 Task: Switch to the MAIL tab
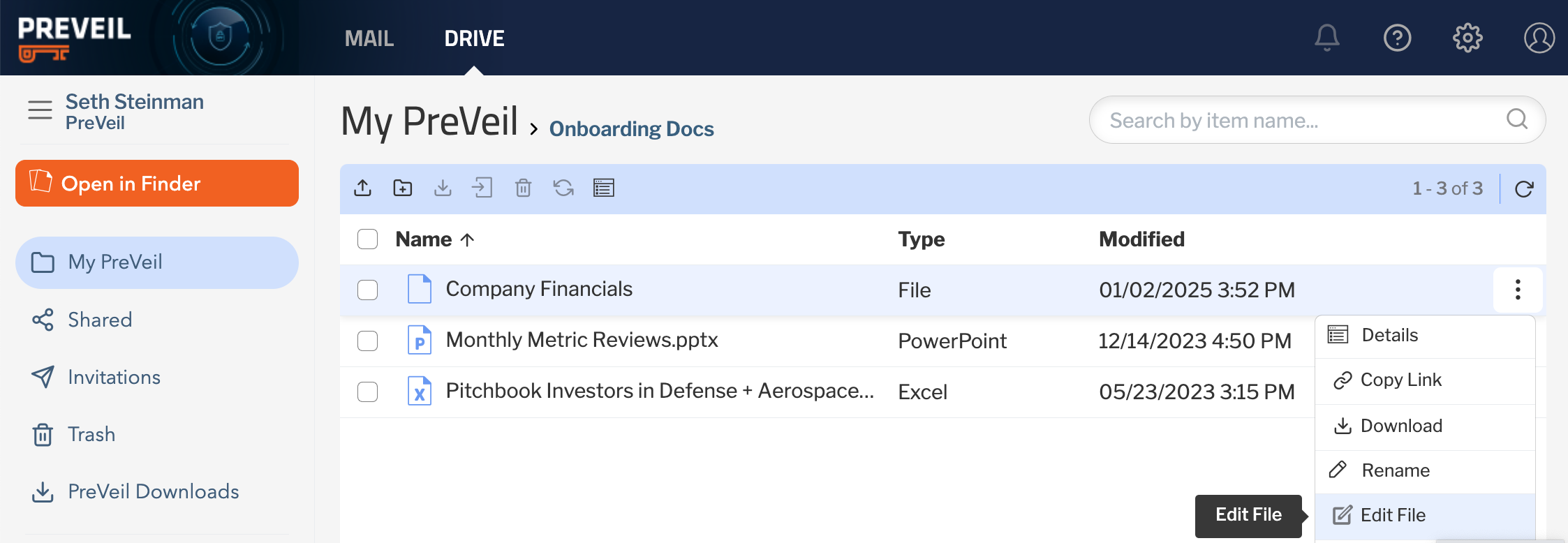369,38
